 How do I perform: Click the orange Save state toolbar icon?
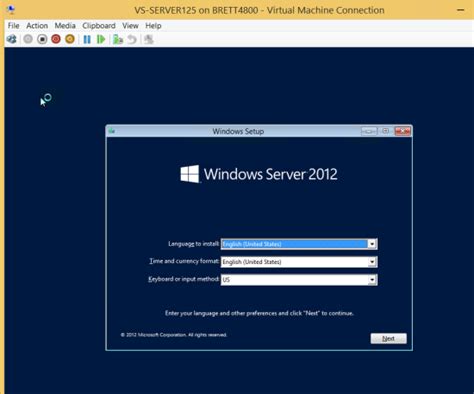point(70,39)
